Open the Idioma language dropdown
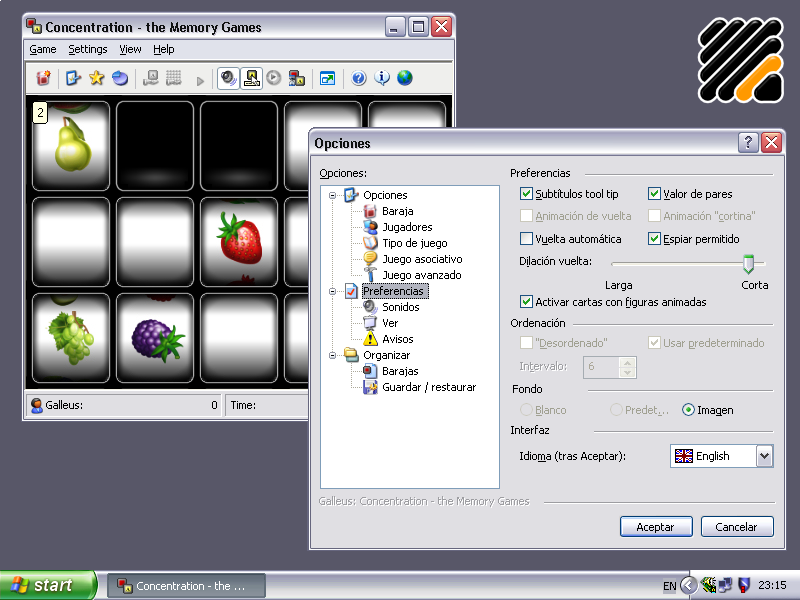This screenshot has width=800, height=600. pos(764,456)
